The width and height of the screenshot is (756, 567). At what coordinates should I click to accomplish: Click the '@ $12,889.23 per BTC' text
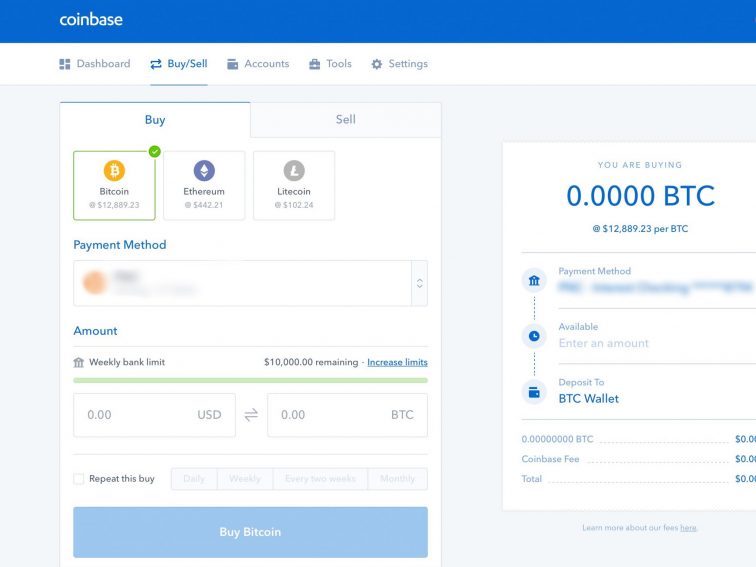pyautogui.click(x=640, y=229)
